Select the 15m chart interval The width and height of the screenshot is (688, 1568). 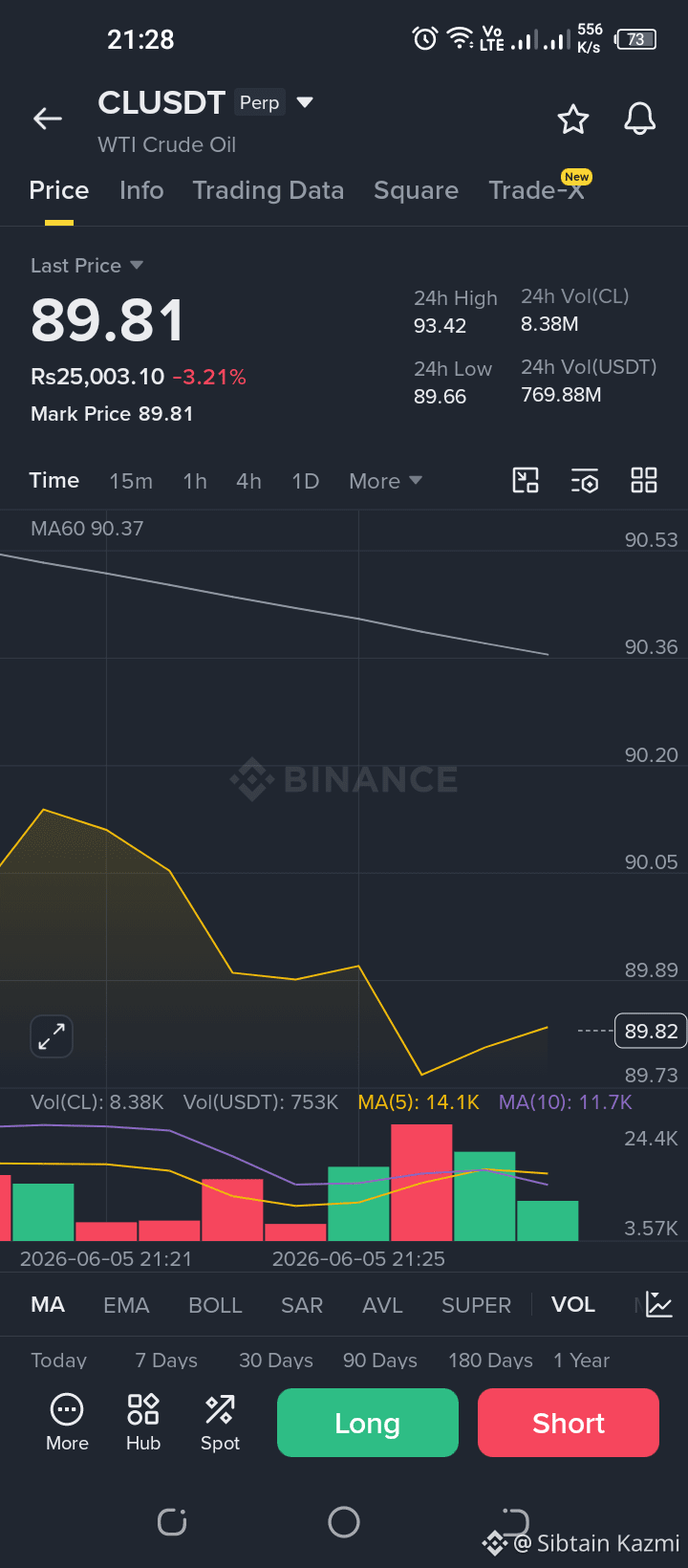point(131,481)
